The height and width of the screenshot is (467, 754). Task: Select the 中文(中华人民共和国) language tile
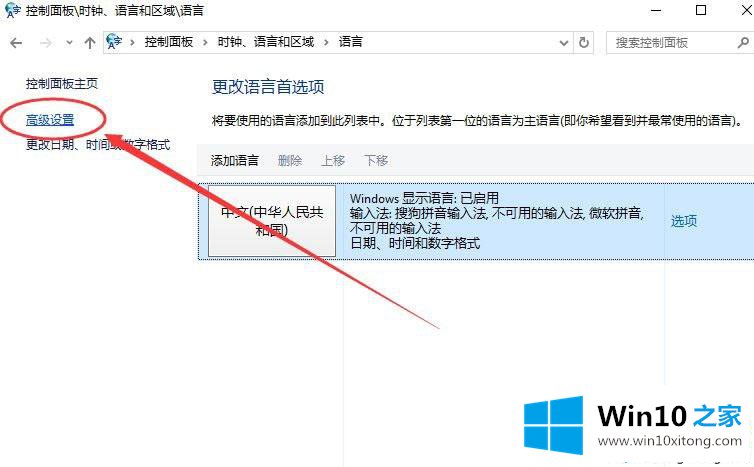272,221
